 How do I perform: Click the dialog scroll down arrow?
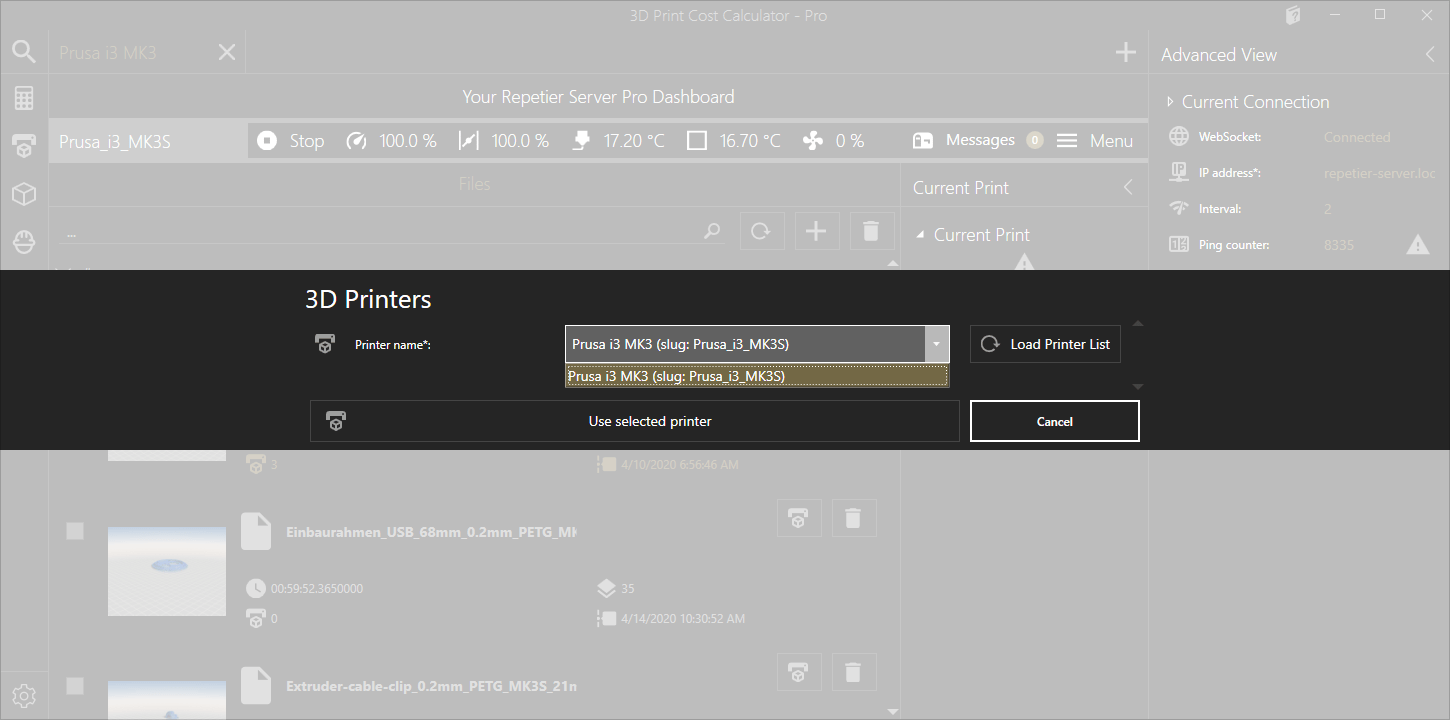tap(1137, 386)
